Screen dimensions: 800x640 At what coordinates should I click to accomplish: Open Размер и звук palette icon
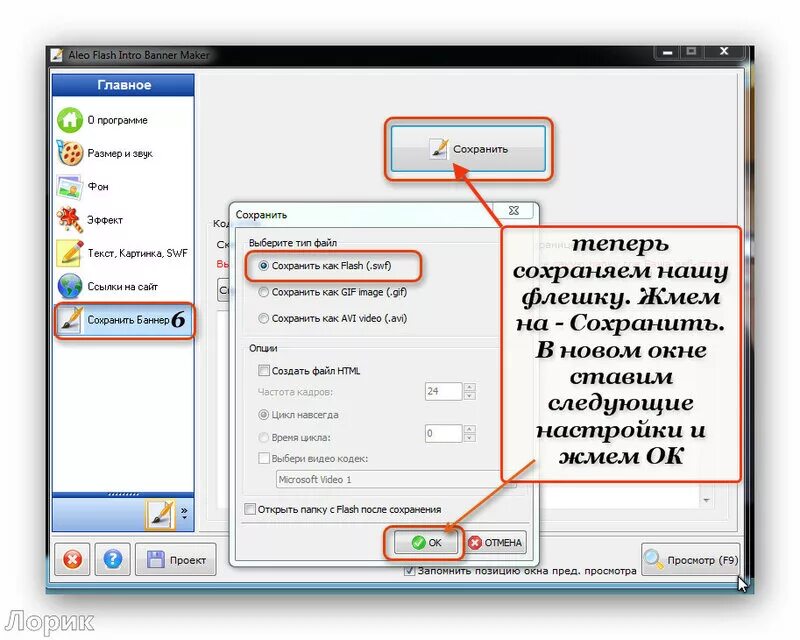[x=69, y=153]
